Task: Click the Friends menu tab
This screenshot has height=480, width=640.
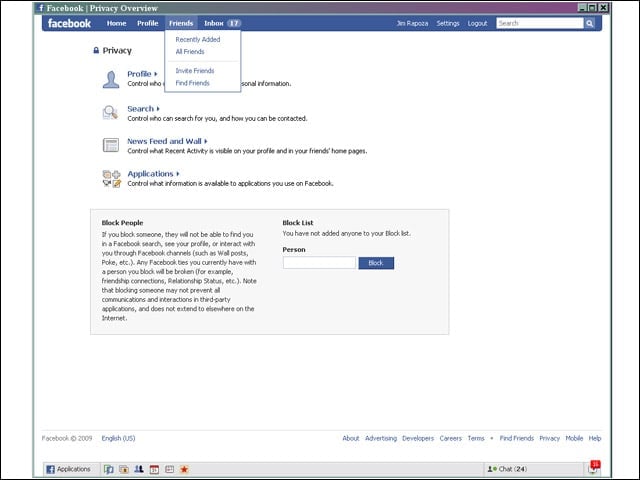Action: [x=181, y=23]
